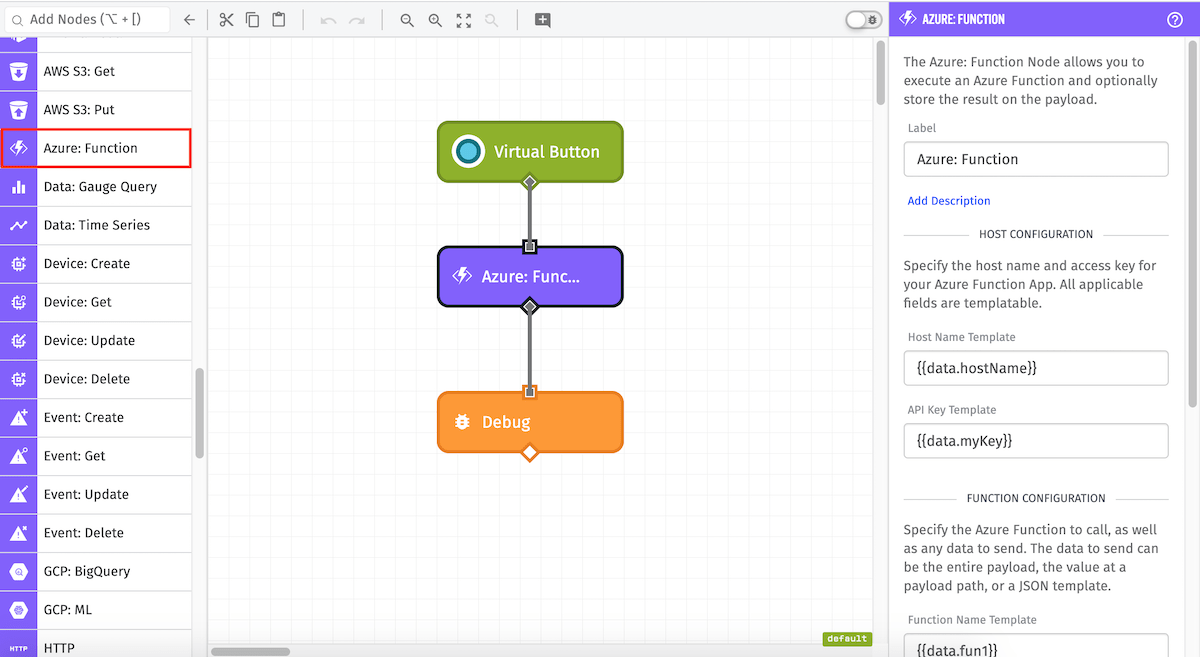
Task: Click the 'Device: Create' palette label
Action: click(87, 264)
